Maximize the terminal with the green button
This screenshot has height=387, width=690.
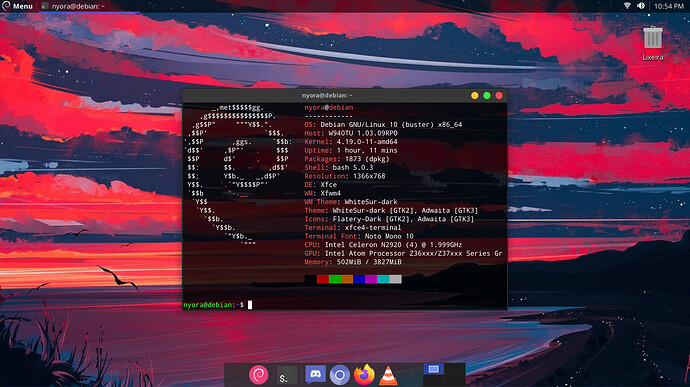tap(487, 96)
